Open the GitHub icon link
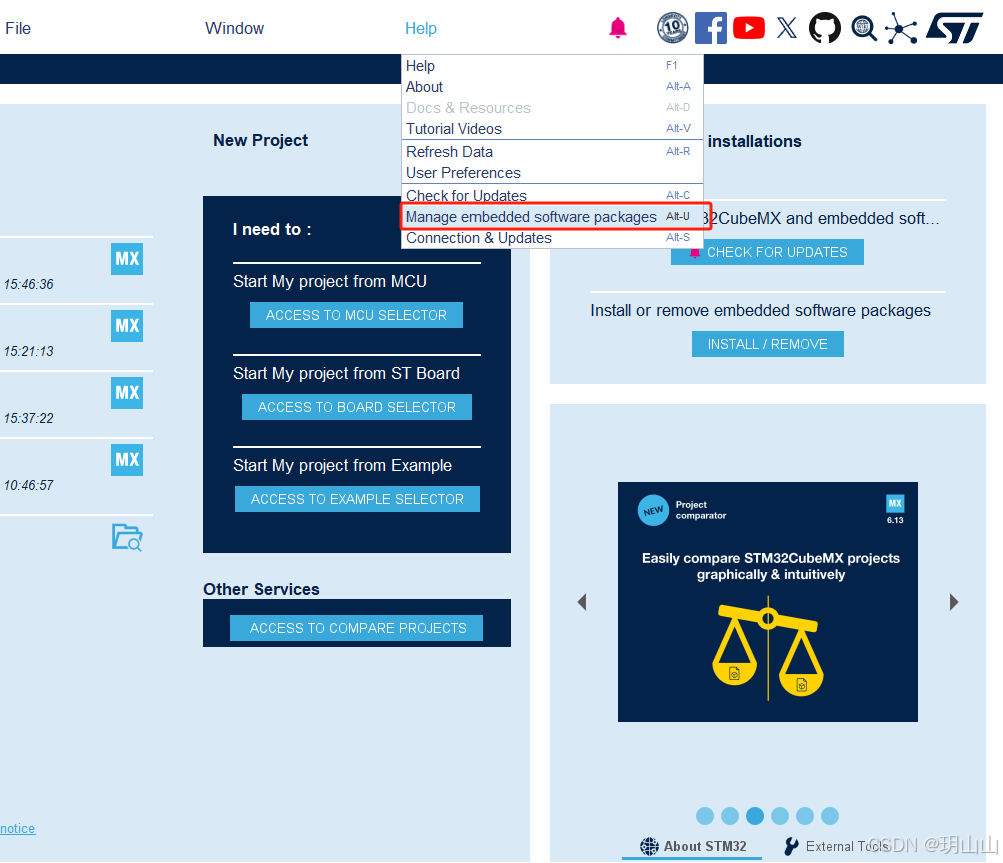The height and width of the screenshot is (863, 1003). [x=825, y=28]
